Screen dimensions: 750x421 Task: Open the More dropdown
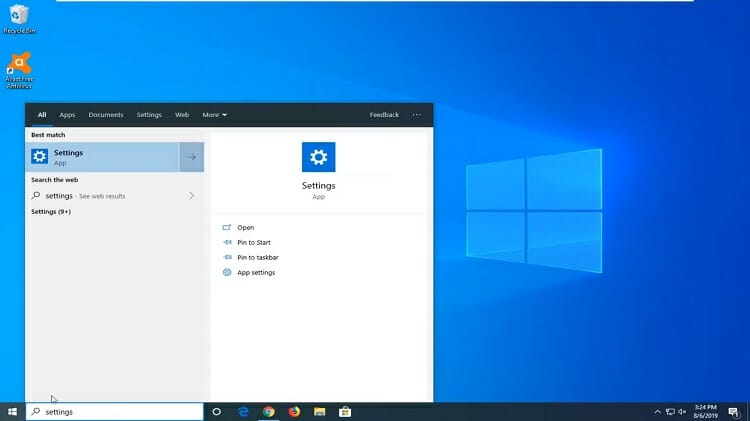click(x=214, y=115)
